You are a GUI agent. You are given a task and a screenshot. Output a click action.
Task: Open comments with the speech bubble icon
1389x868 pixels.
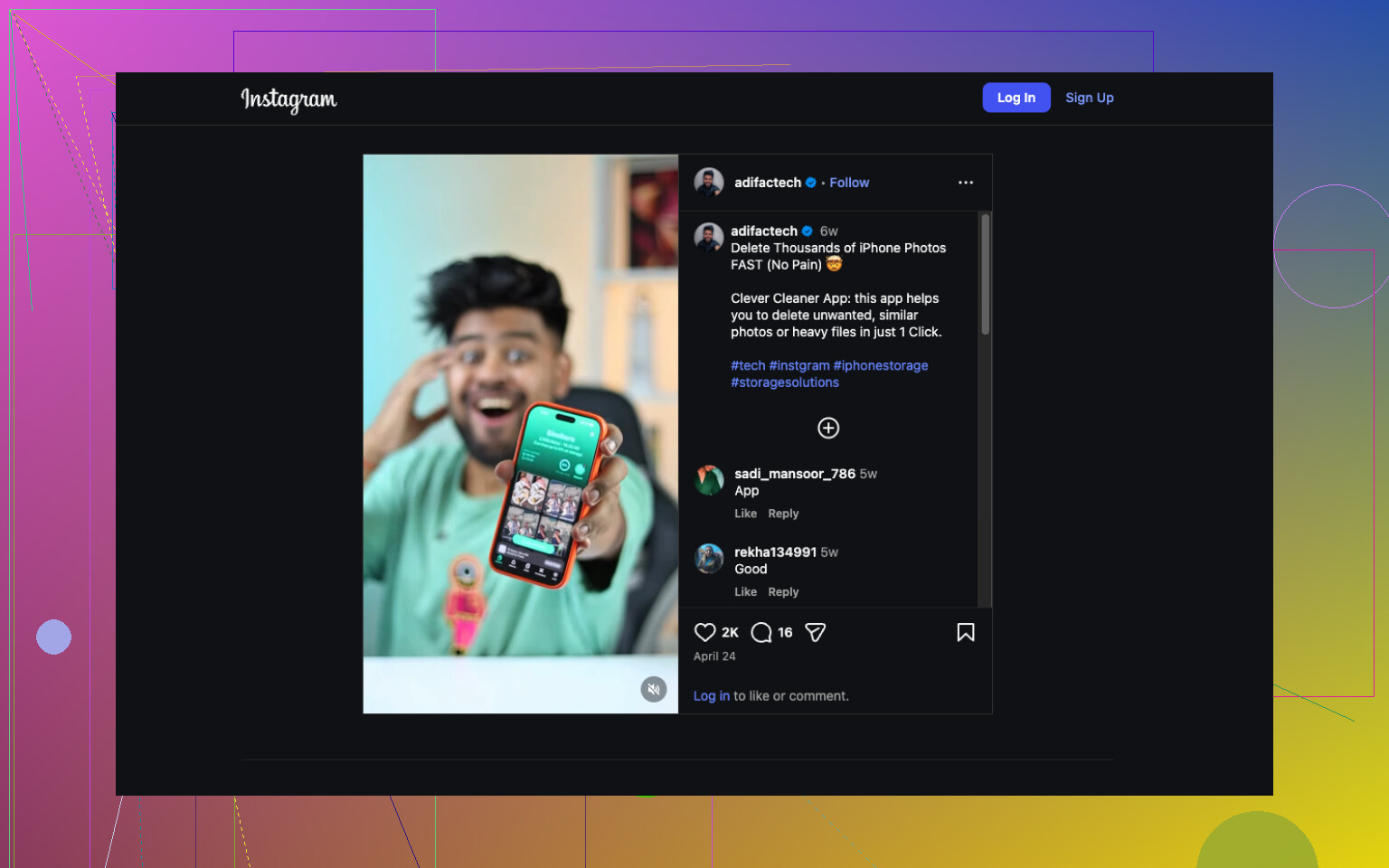pos(761,633)
